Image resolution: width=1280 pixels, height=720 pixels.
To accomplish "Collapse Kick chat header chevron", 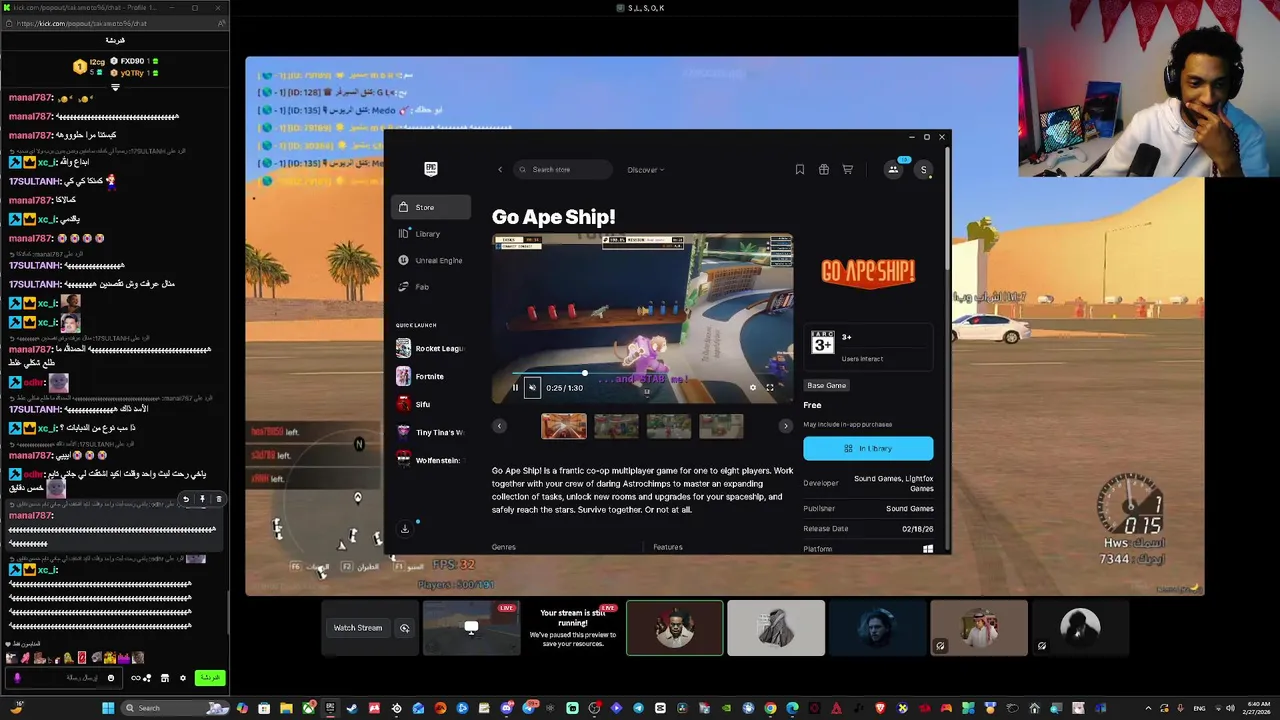I will pos(115,89).
